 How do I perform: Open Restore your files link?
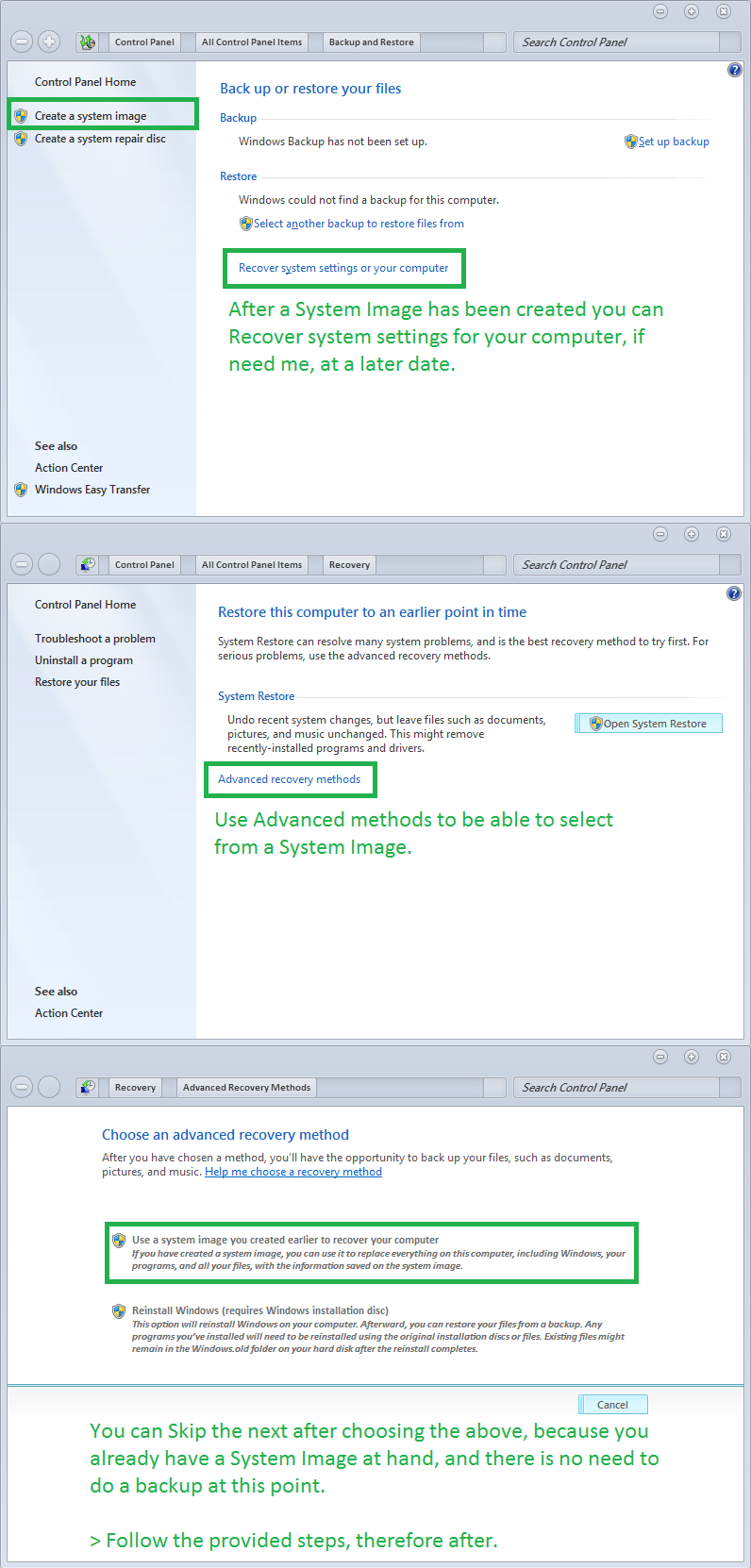pyautogui.click(x=77, y=682)
